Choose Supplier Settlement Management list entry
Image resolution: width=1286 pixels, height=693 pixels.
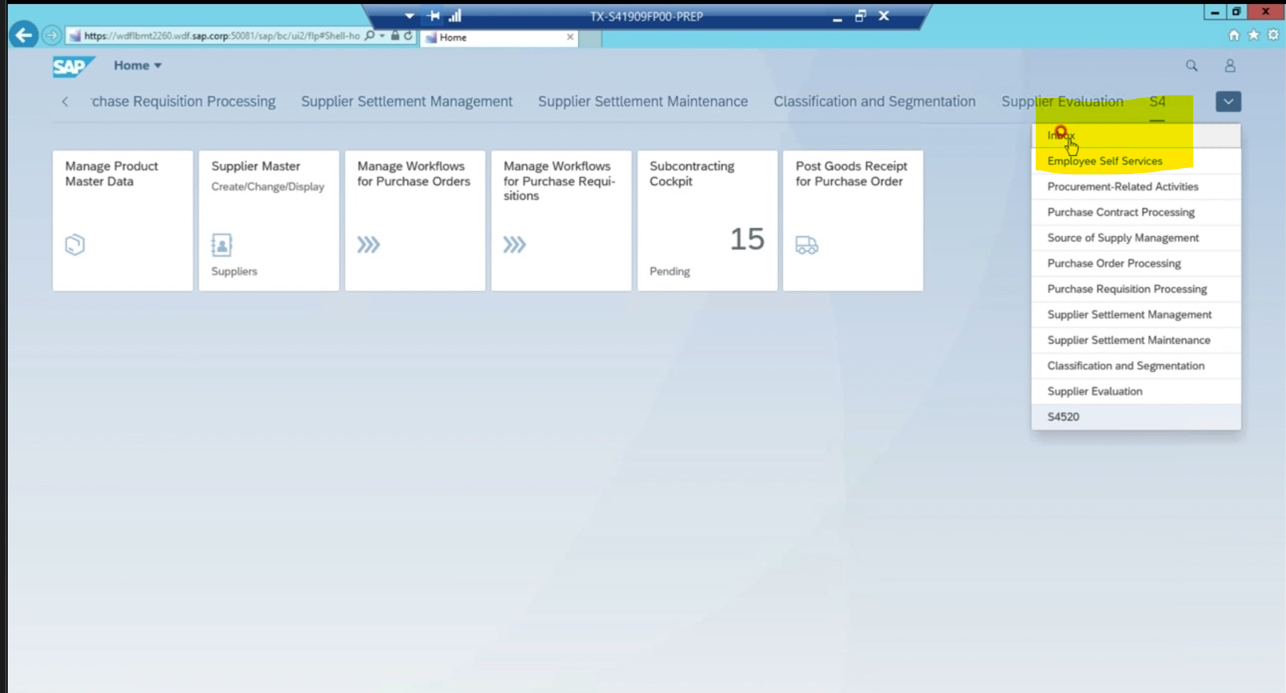(x=1136, y=314)
